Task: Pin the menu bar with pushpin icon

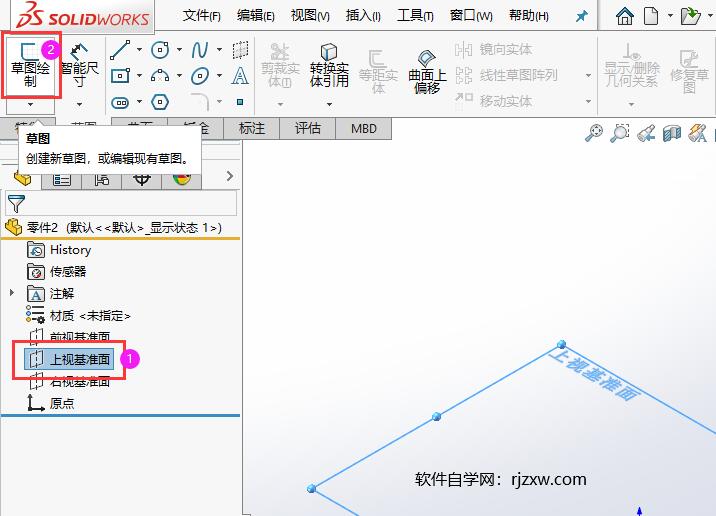Action: coord(581,16)
